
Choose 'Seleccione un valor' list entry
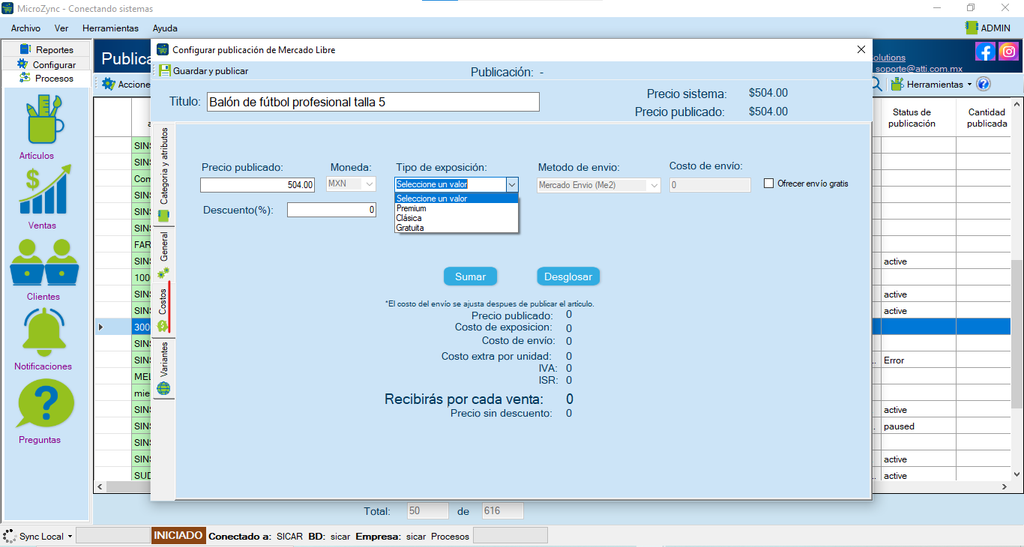(456, 198)
